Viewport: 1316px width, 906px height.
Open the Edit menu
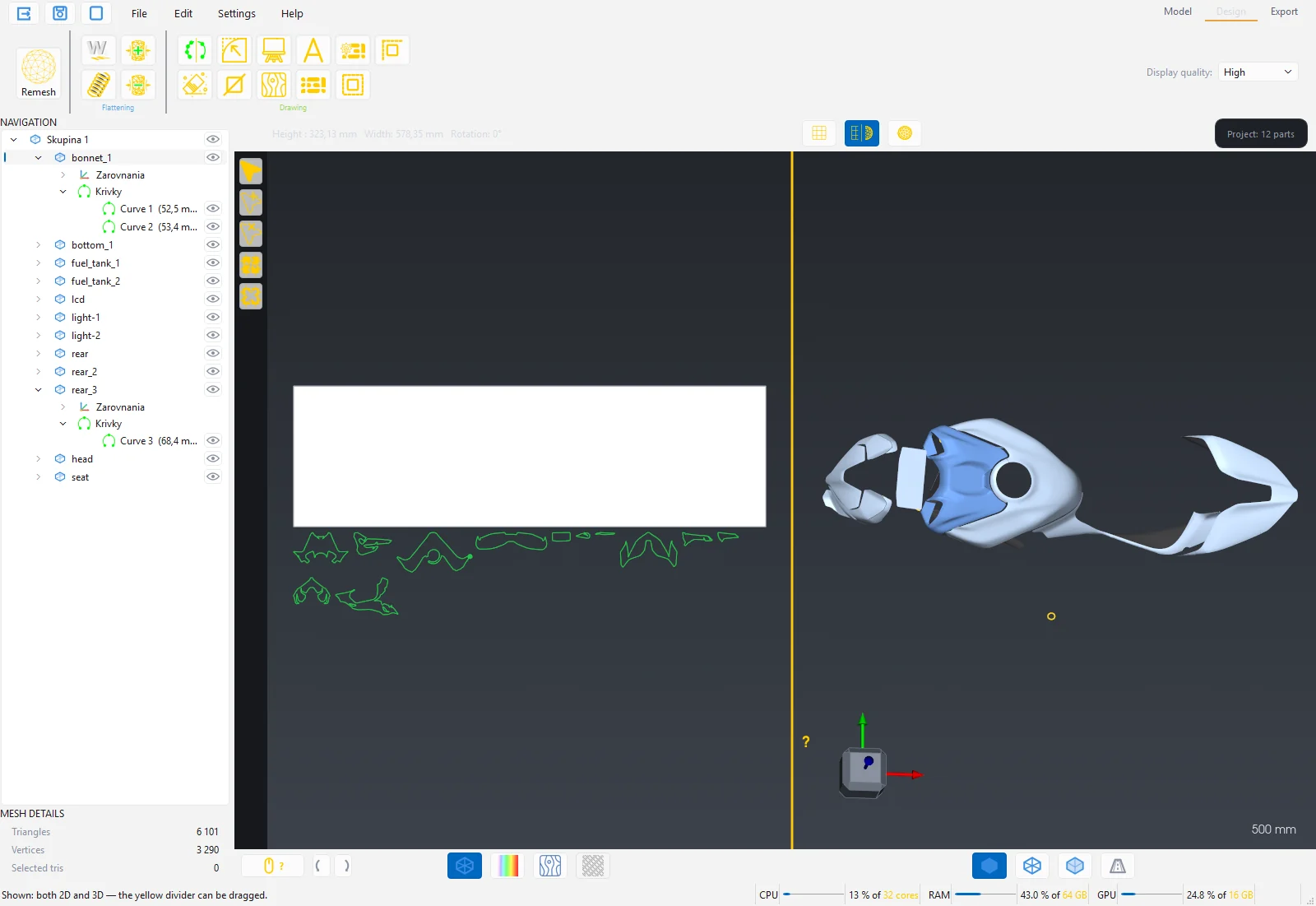click(183, 14)
